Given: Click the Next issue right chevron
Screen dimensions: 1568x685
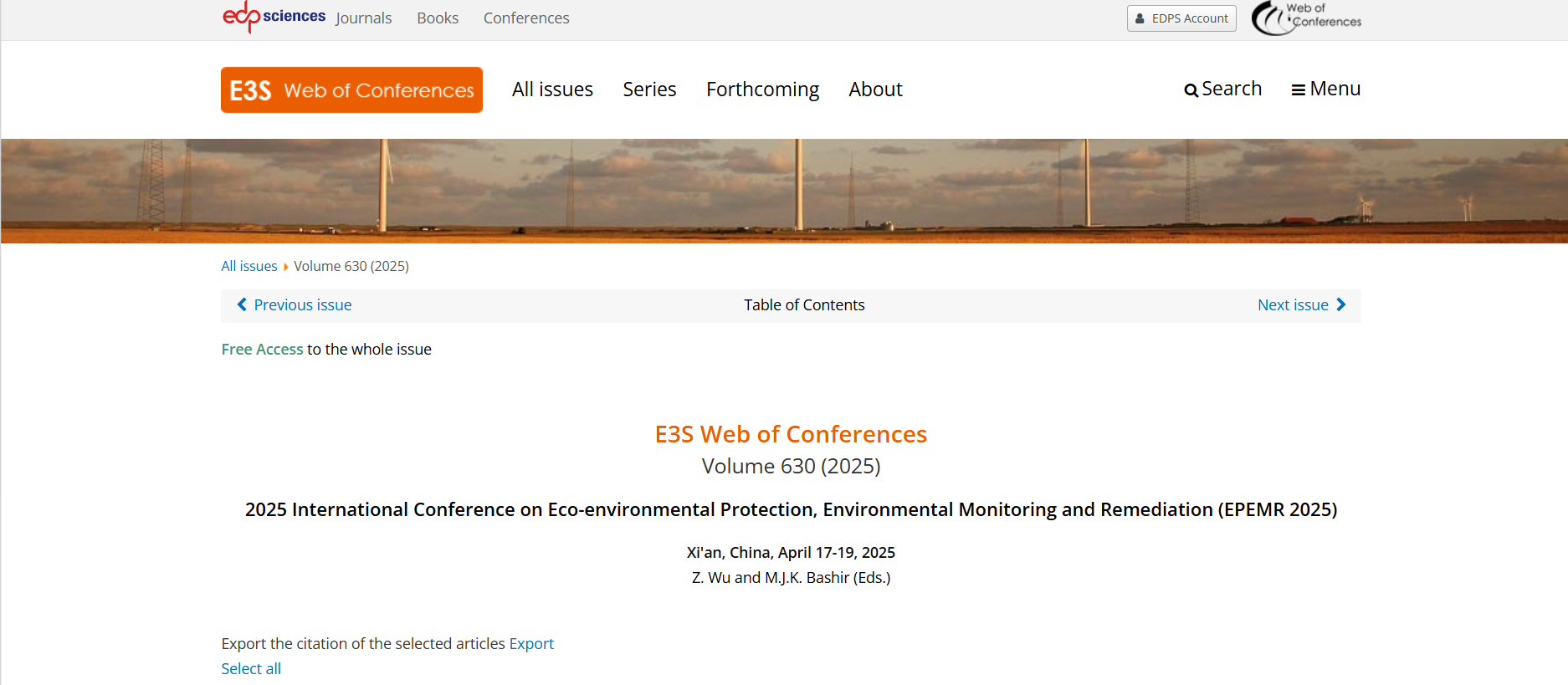Looking at the screenshot, I should click(1341, 304).
